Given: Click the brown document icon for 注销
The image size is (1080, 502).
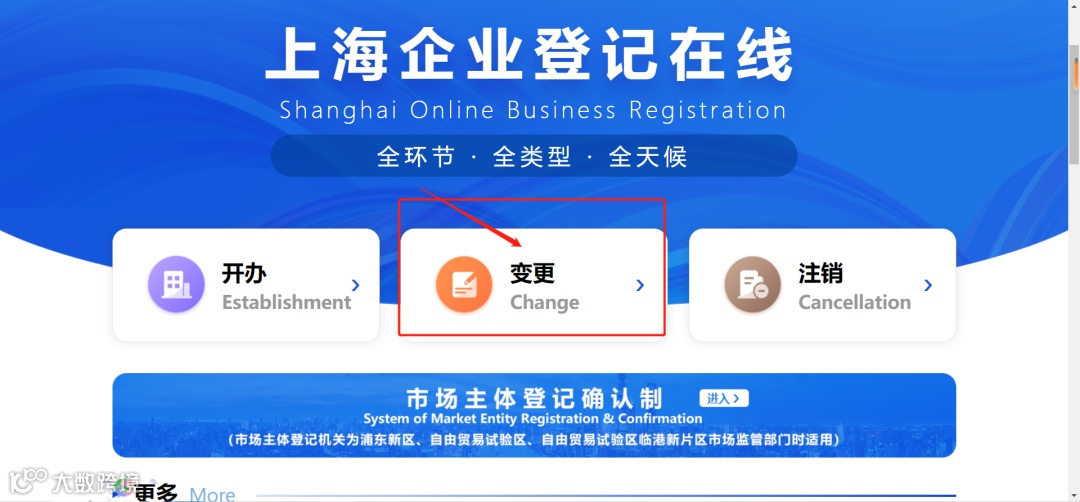Looking at the screenshot, I should pos(752,284).
